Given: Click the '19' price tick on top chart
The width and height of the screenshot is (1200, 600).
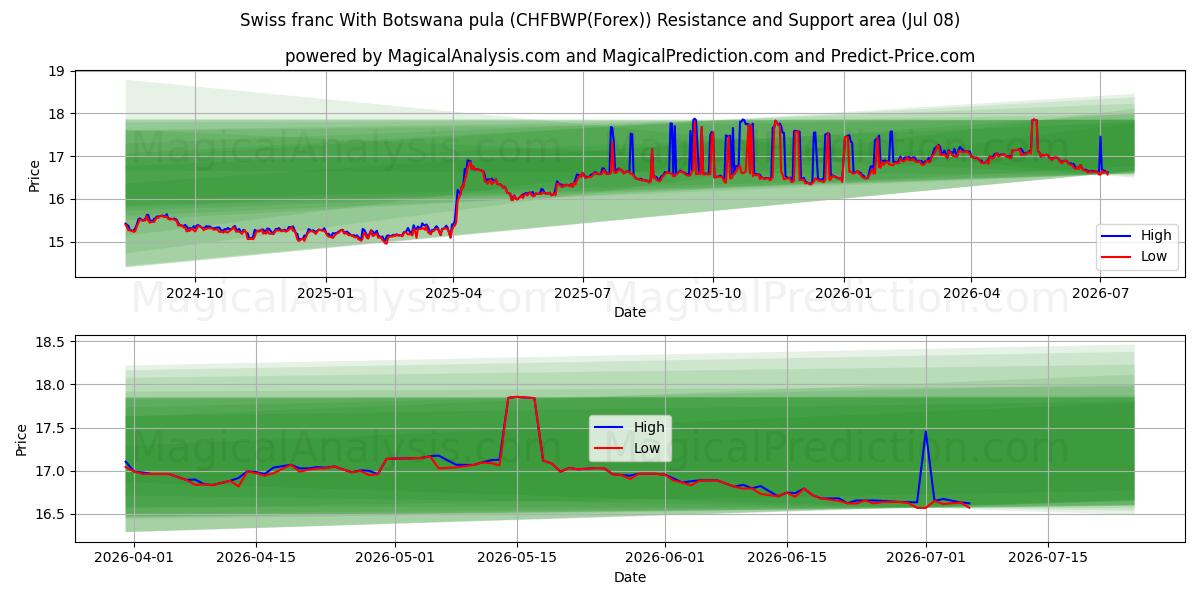Looking at the screenshot, I should coord(56,71).
